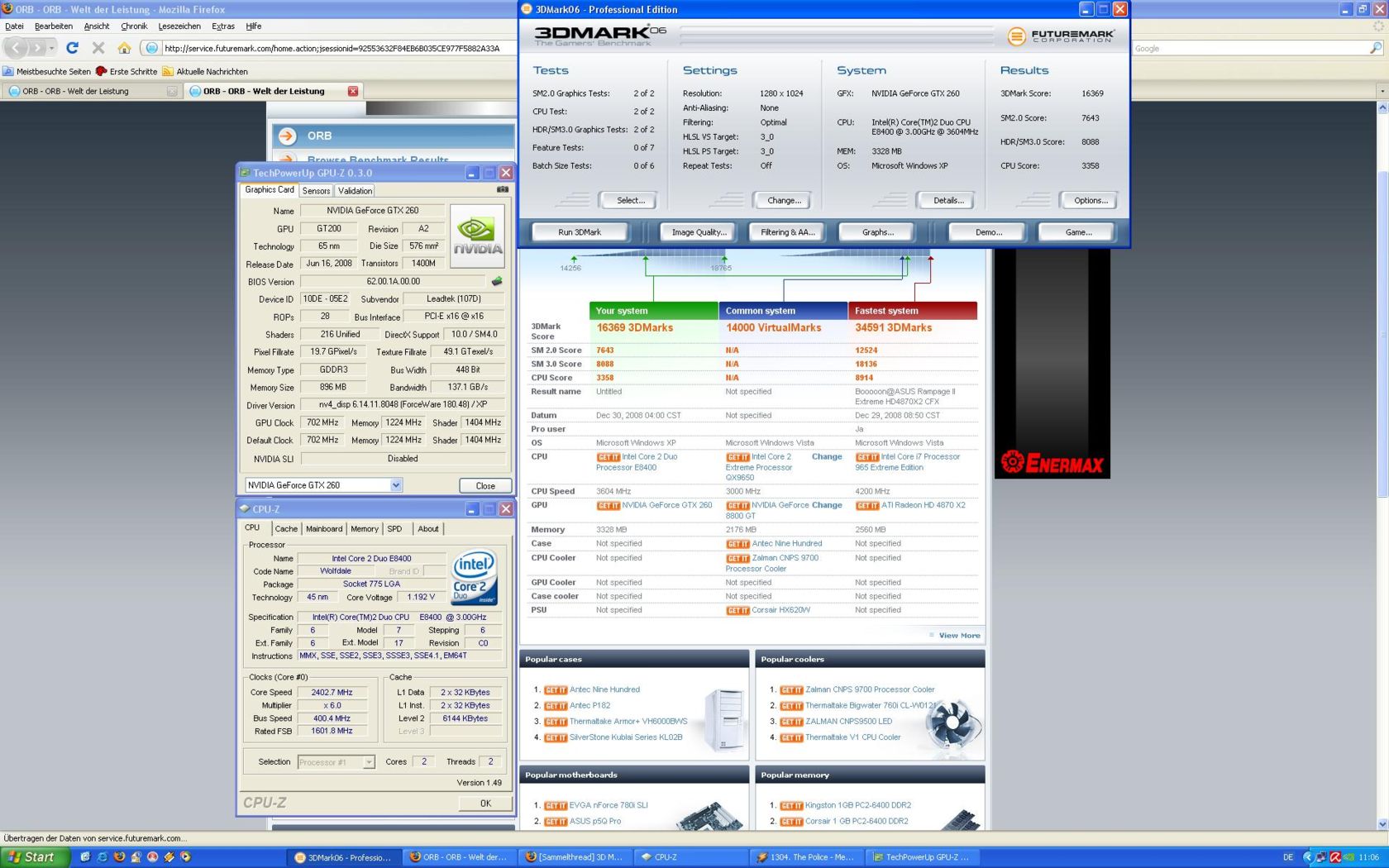Click the Firefox back arrow button
This screenshot has height=868, width=1389.
click(17, 48)
